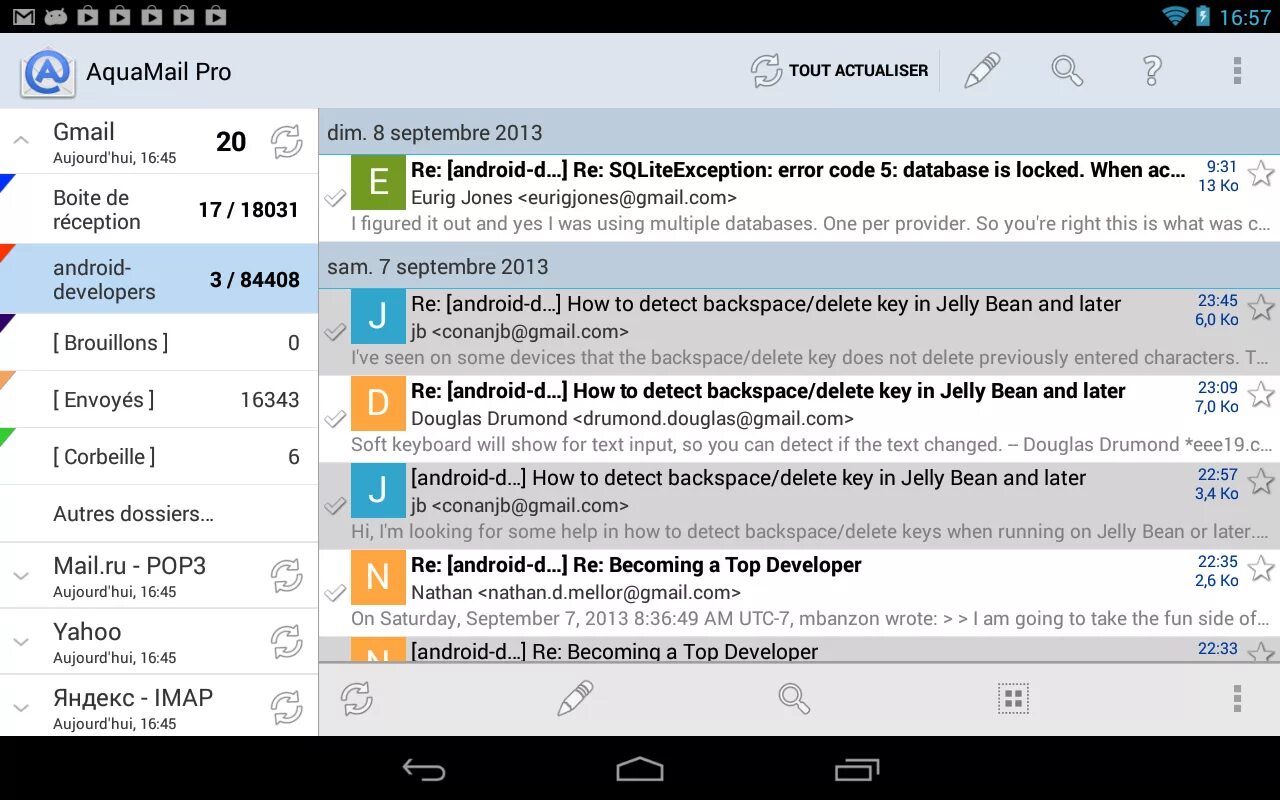Open Douglas Drumond's backspace/delete key reply
Image resolution: width=1280 pixels, height=800 pixels.
[799, 419]
